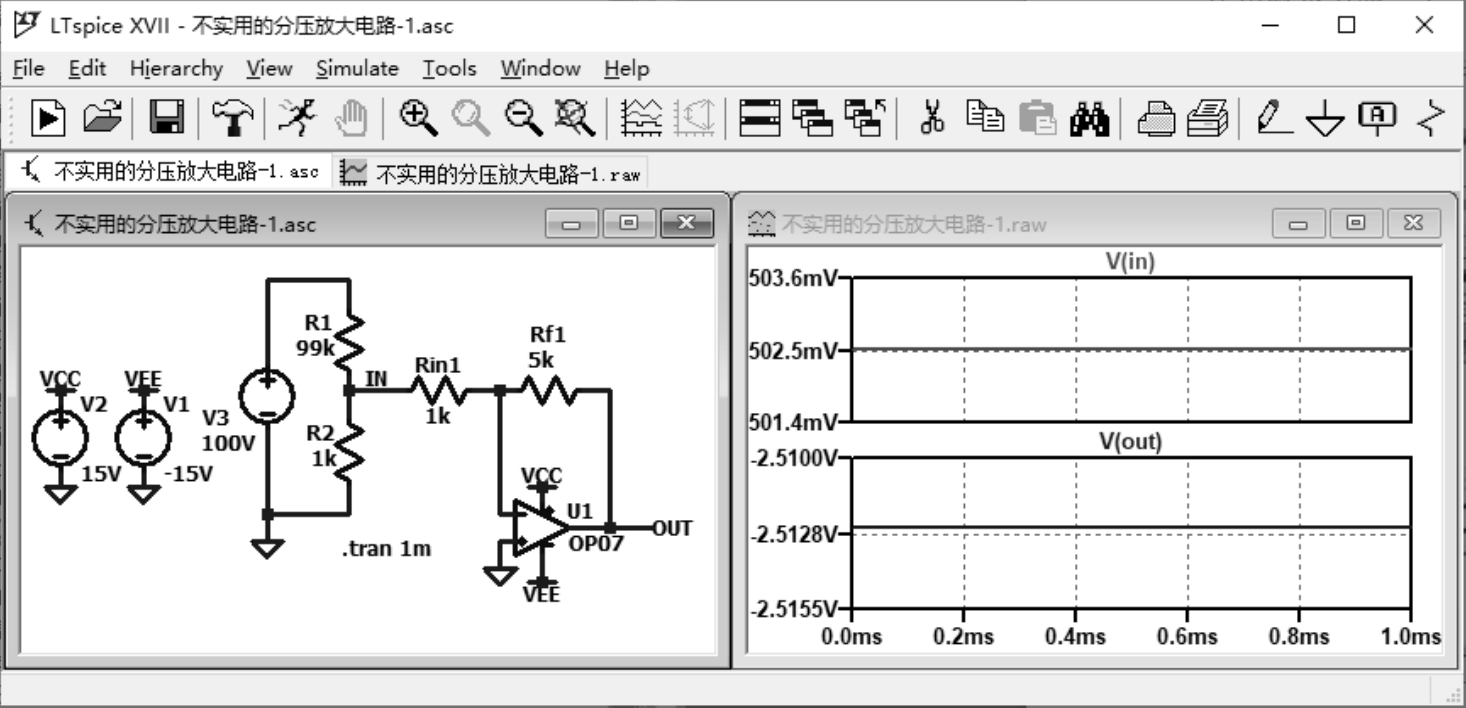The height and width of the screenshot is (708, 1466).
Task: Open Print Setup printer icon
Action: (x=1156, y=118)
